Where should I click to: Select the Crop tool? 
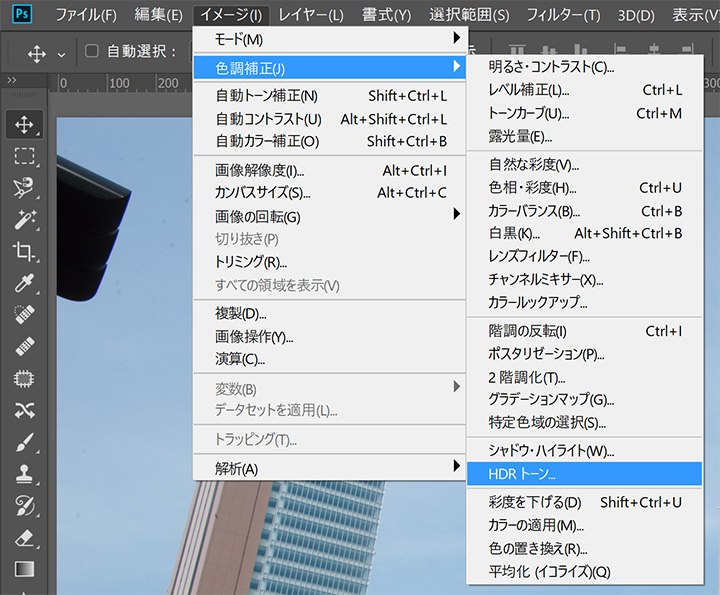tap(25, 251)
